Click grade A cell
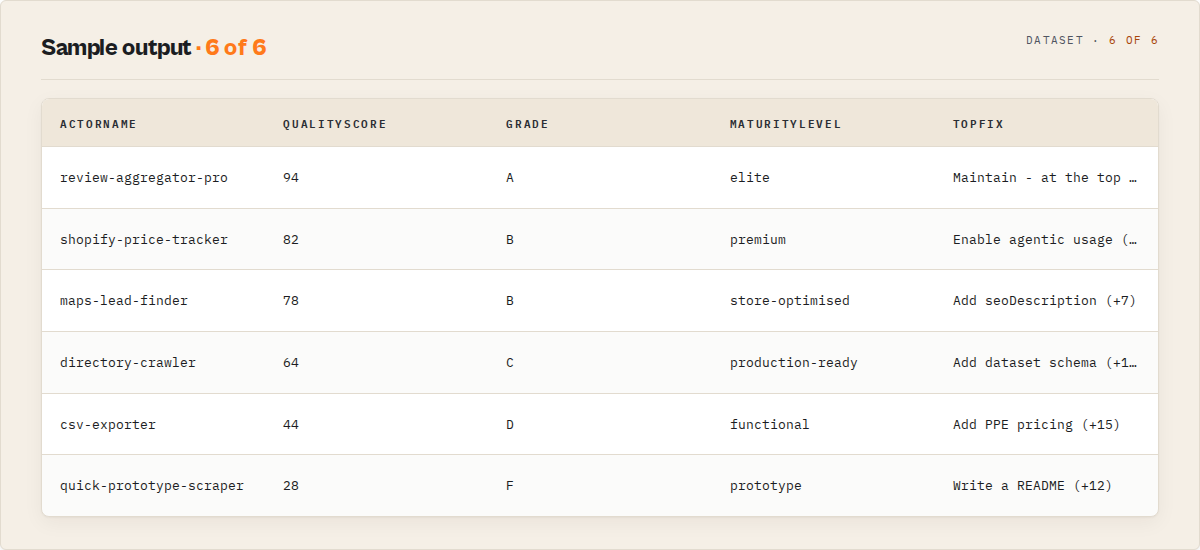The image size is (1200, 550). coord(510,178)
